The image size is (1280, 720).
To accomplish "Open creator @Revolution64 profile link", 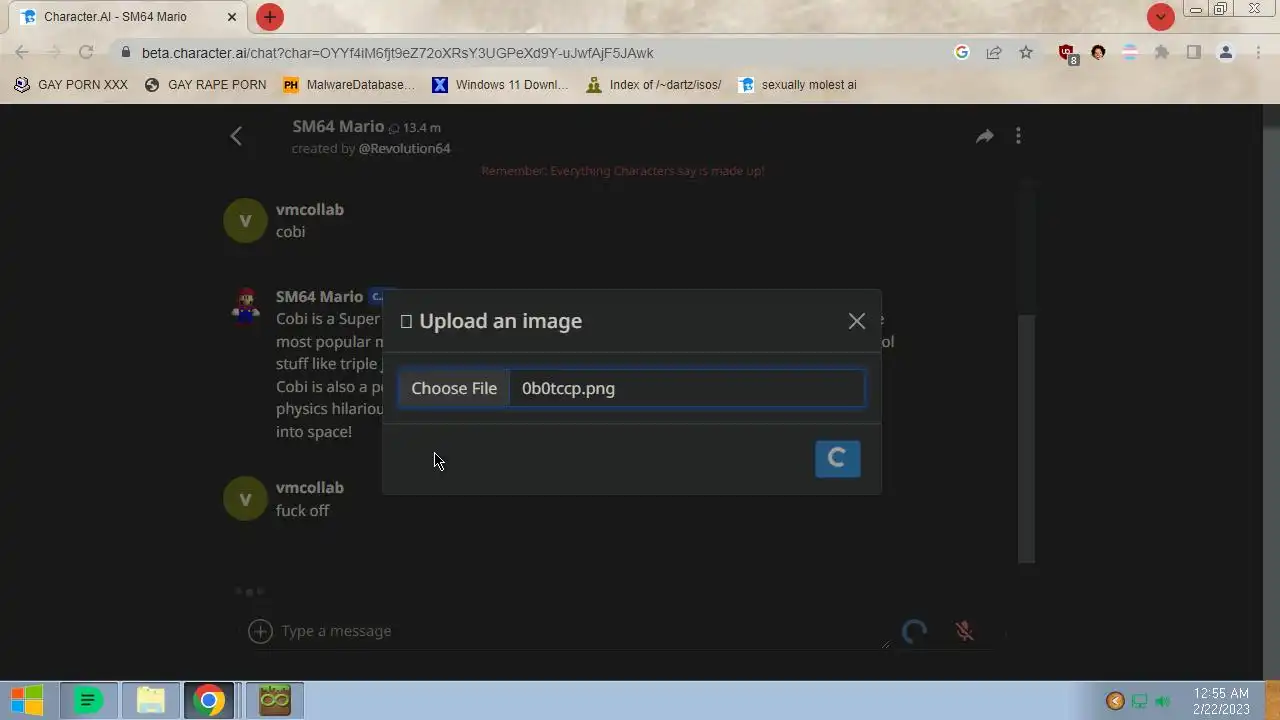I will pyautogui.click(x=404, y=148).
